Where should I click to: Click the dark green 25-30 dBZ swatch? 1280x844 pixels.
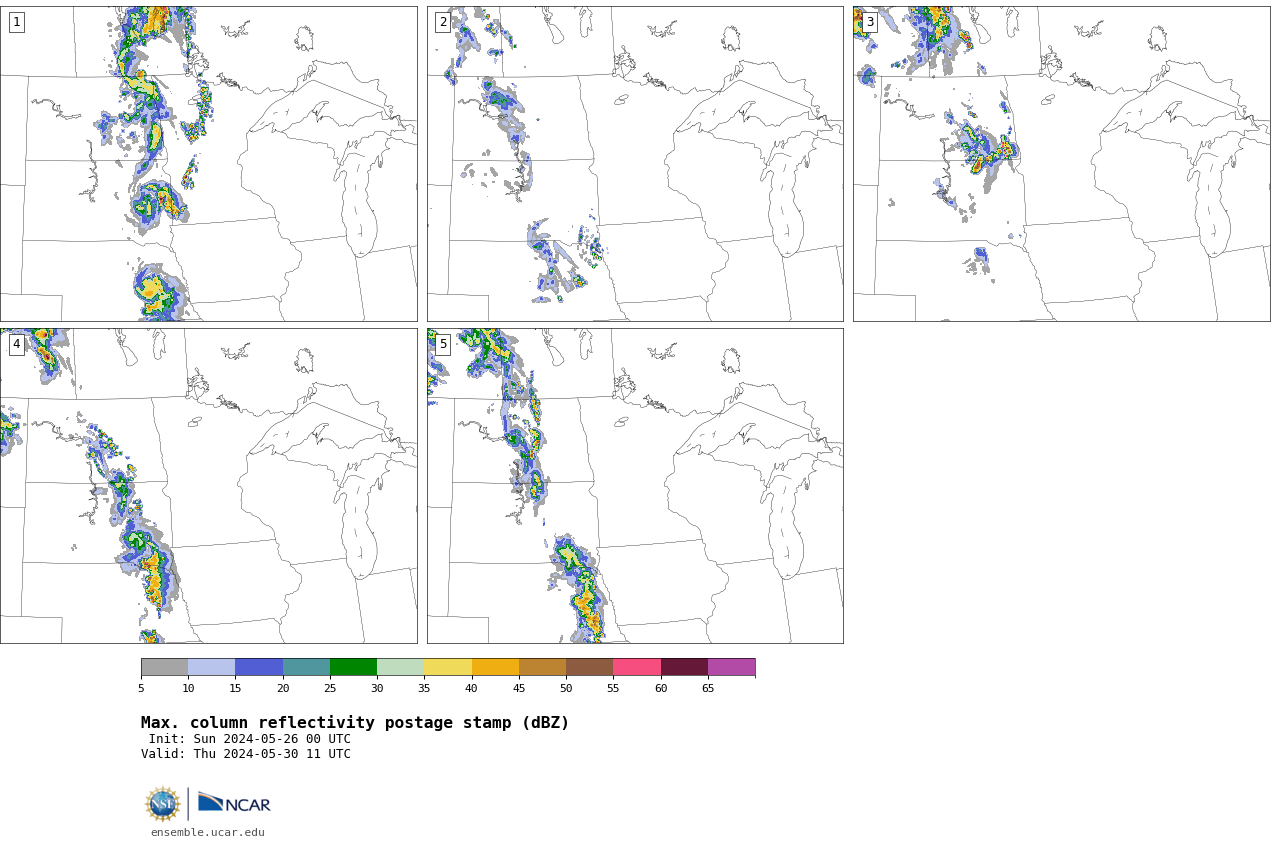[x=353, y=667]
